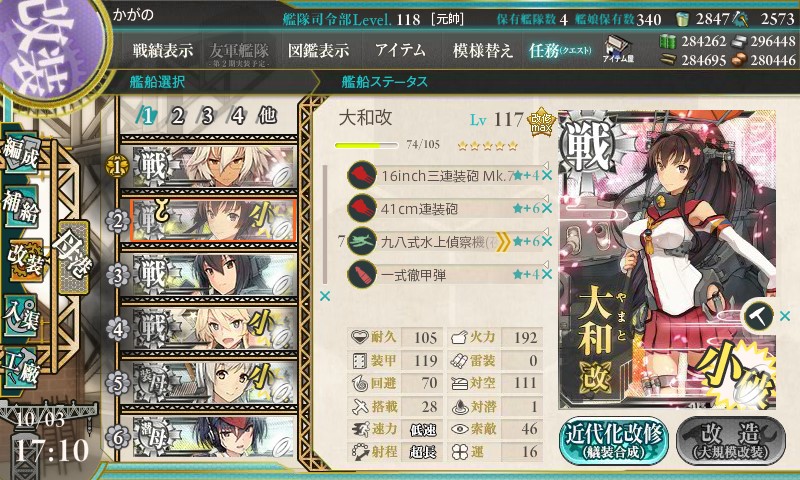Image resolution: width=800 pixels, height=480 pixels.
Task: Select the 16inch三連装砲 Mk.7 equipment icon
Action: point(362,176)
